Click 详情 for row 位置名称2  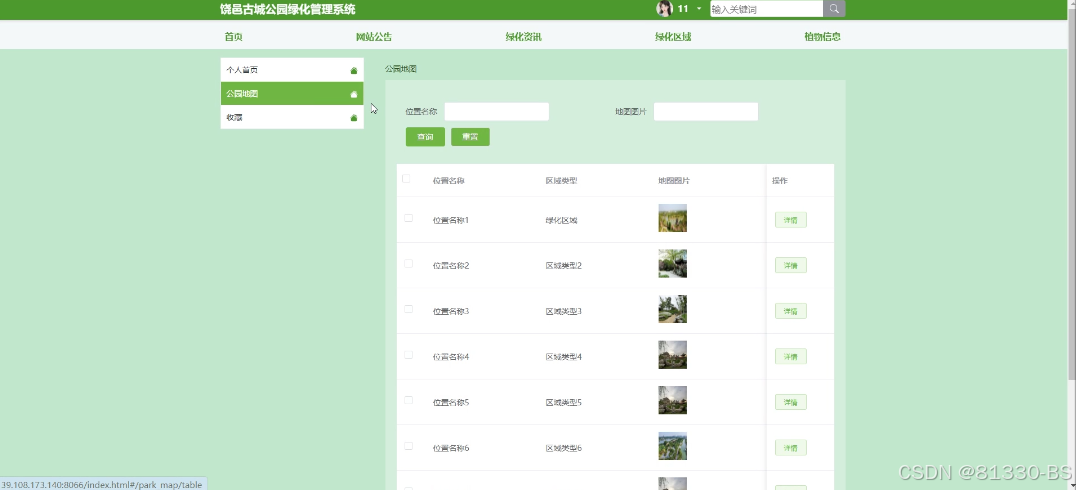click(791, 266)
